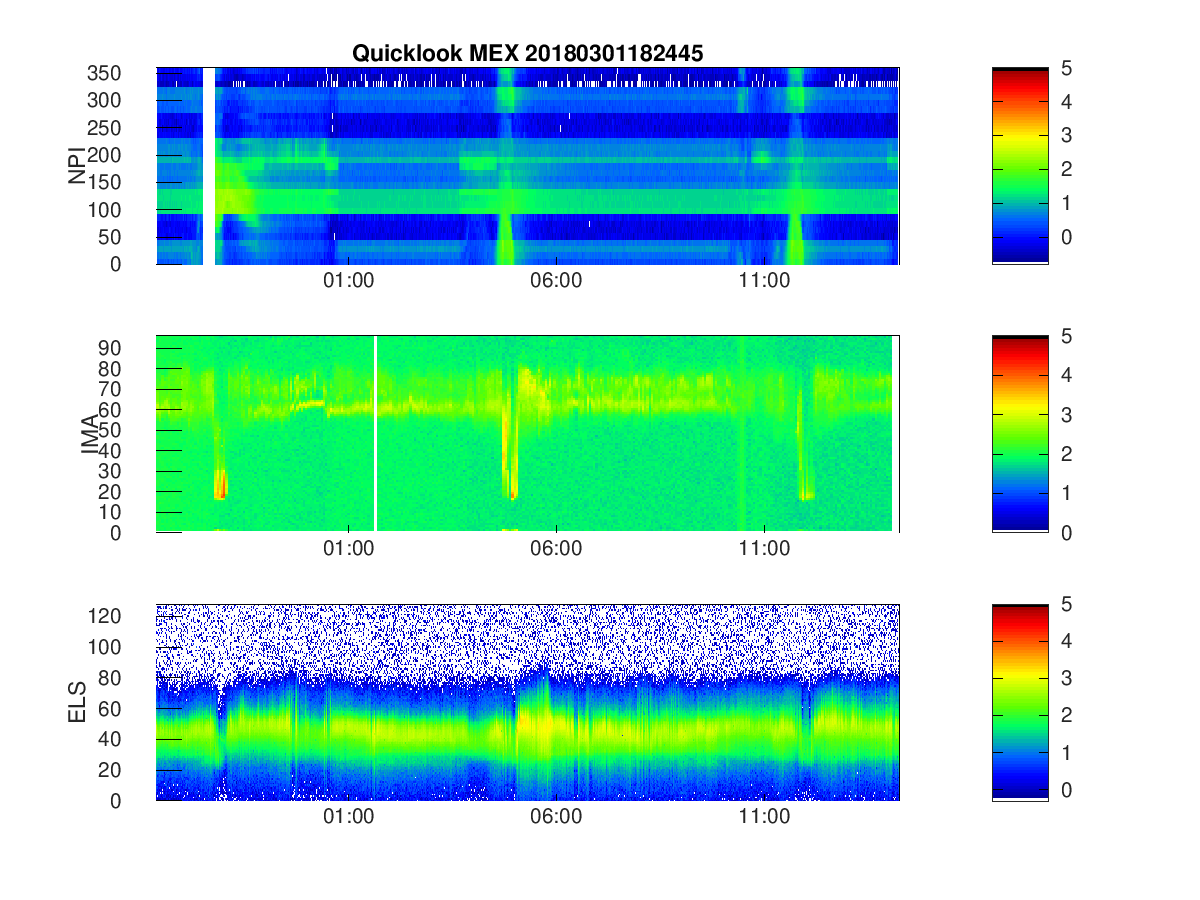Select the ELS y-axis label
The width and height of the screenshot is (1200, 900).
click(x=77, y=702)
